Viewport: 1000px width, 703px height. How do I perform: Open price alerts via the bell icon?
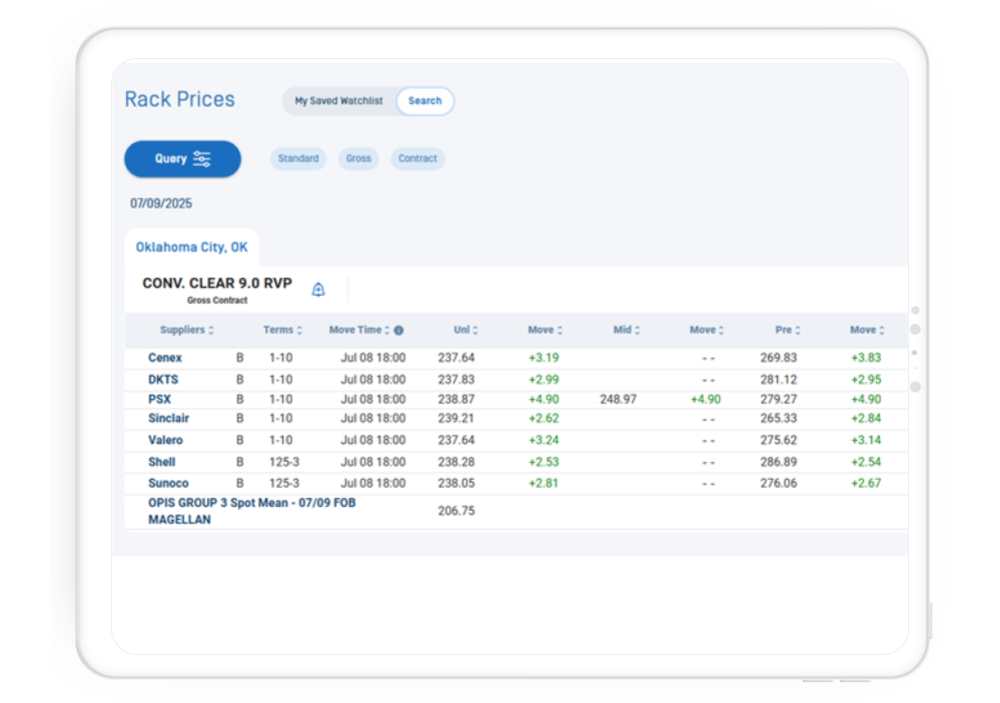pos(319,289)
